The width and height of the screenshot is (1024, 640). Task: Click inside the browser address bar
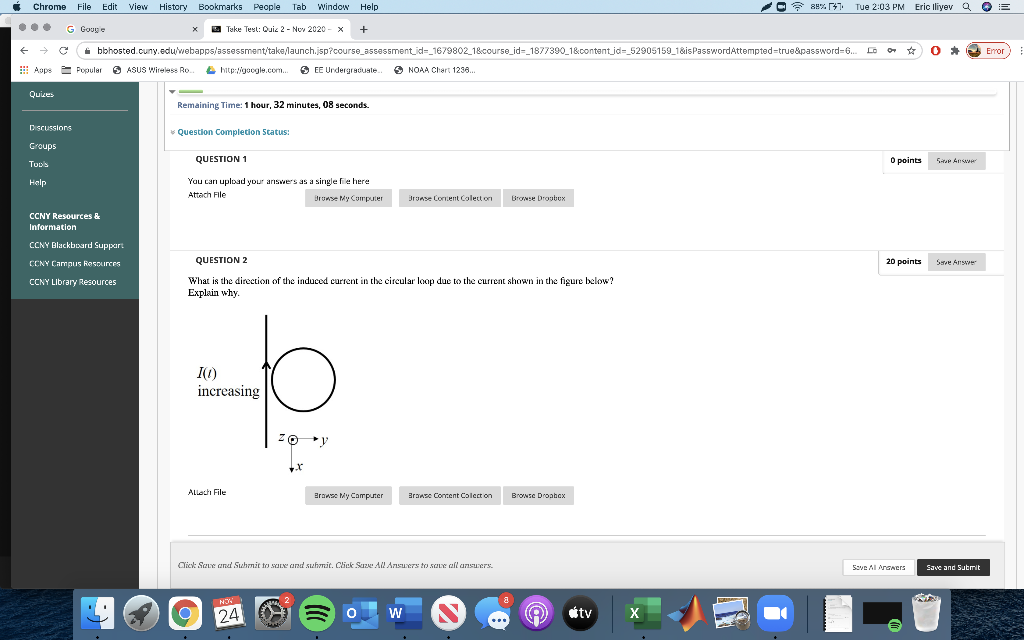point(450,50)
